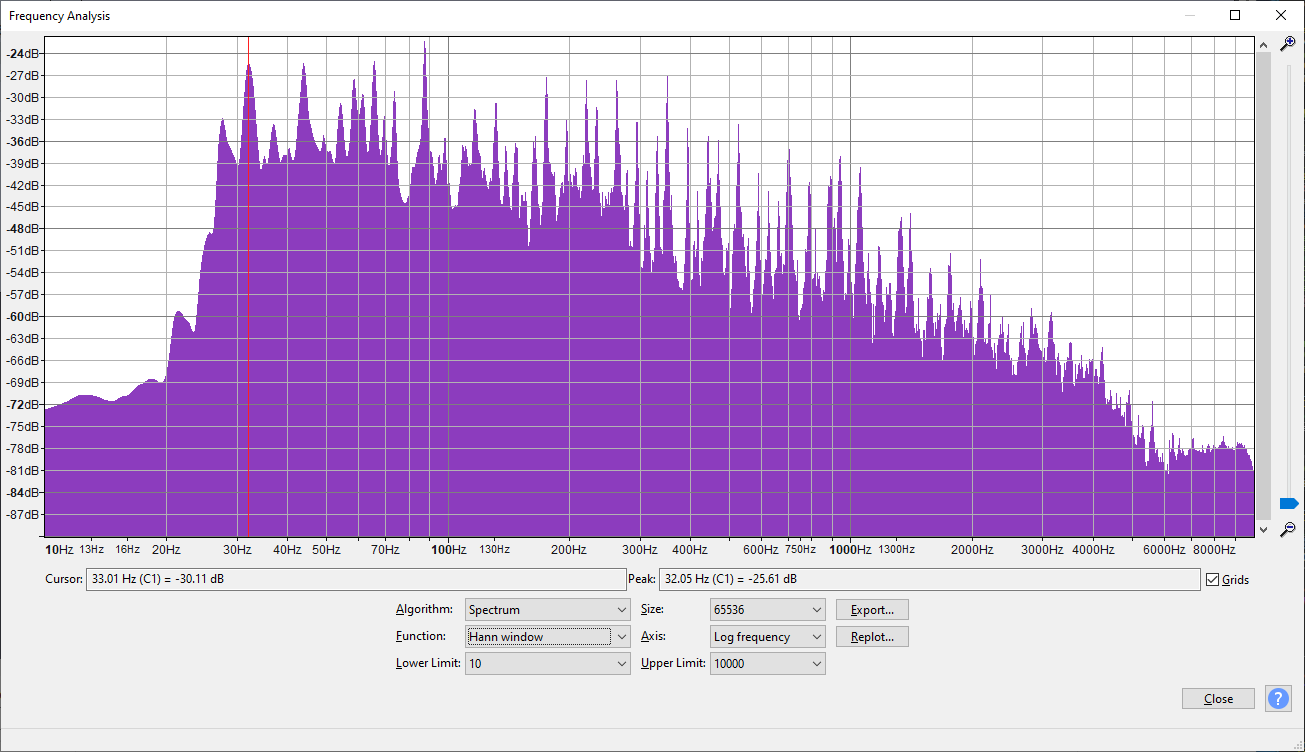Open the Axis dropdown showing Log frequency
The image size is (1305, 752).
point(768,636)
